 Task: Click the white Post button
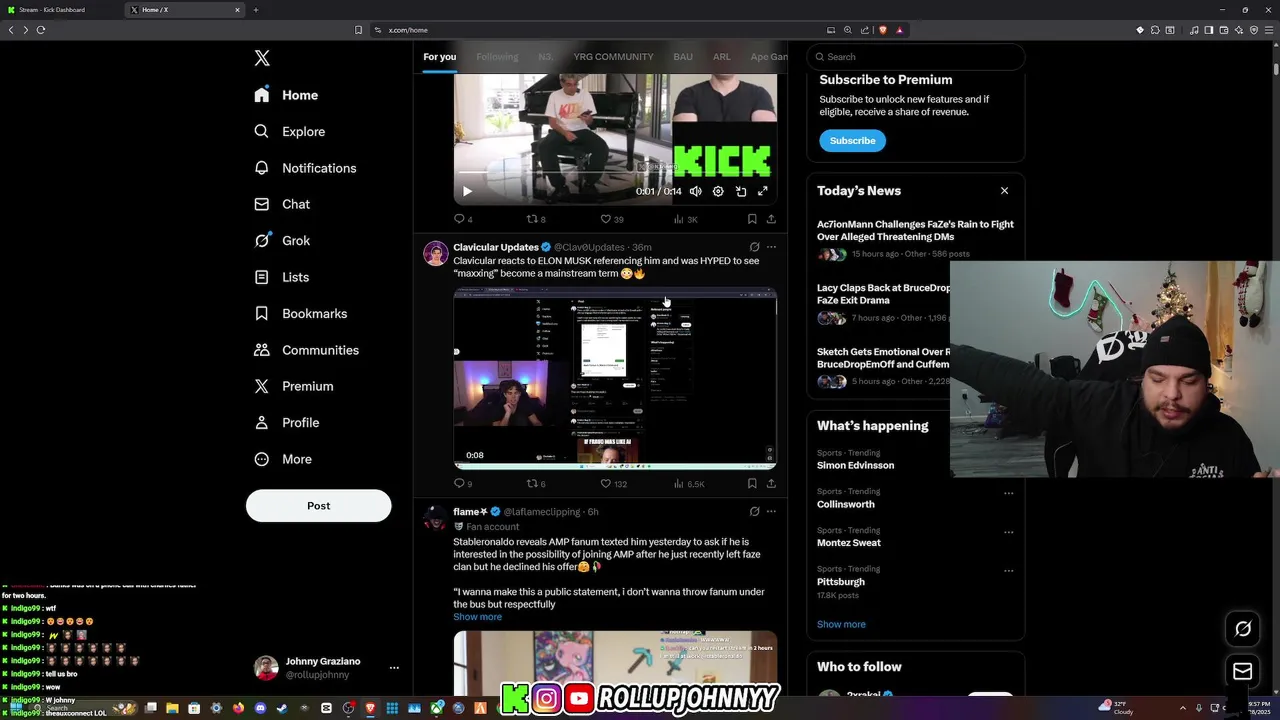click(x=318, y=505)
